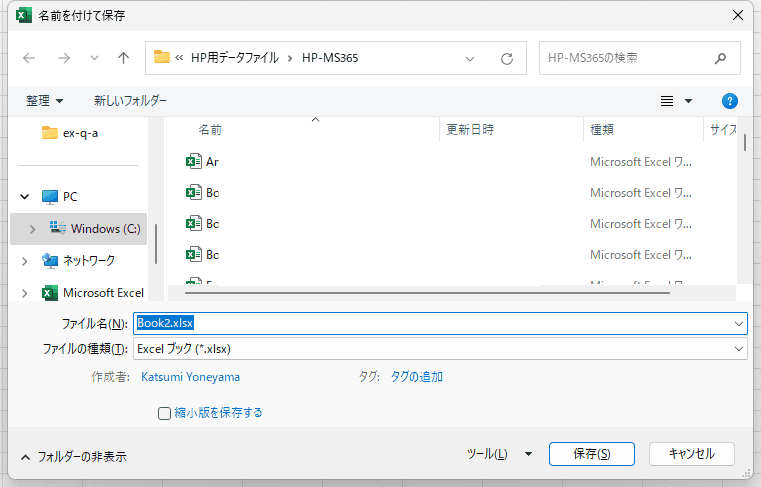761x487 pixels.
Task: Click the up-one-level arrow icon
Action: 124,58
